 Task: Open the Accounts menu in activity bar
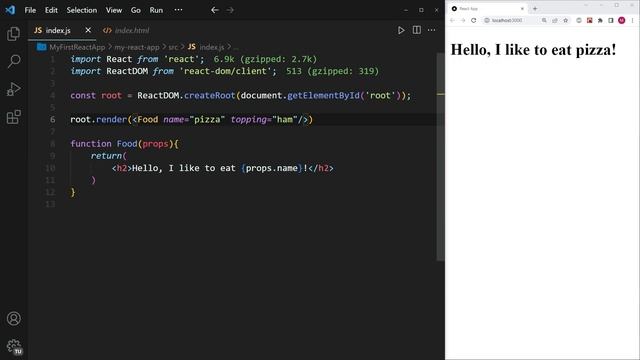point(13,318)
